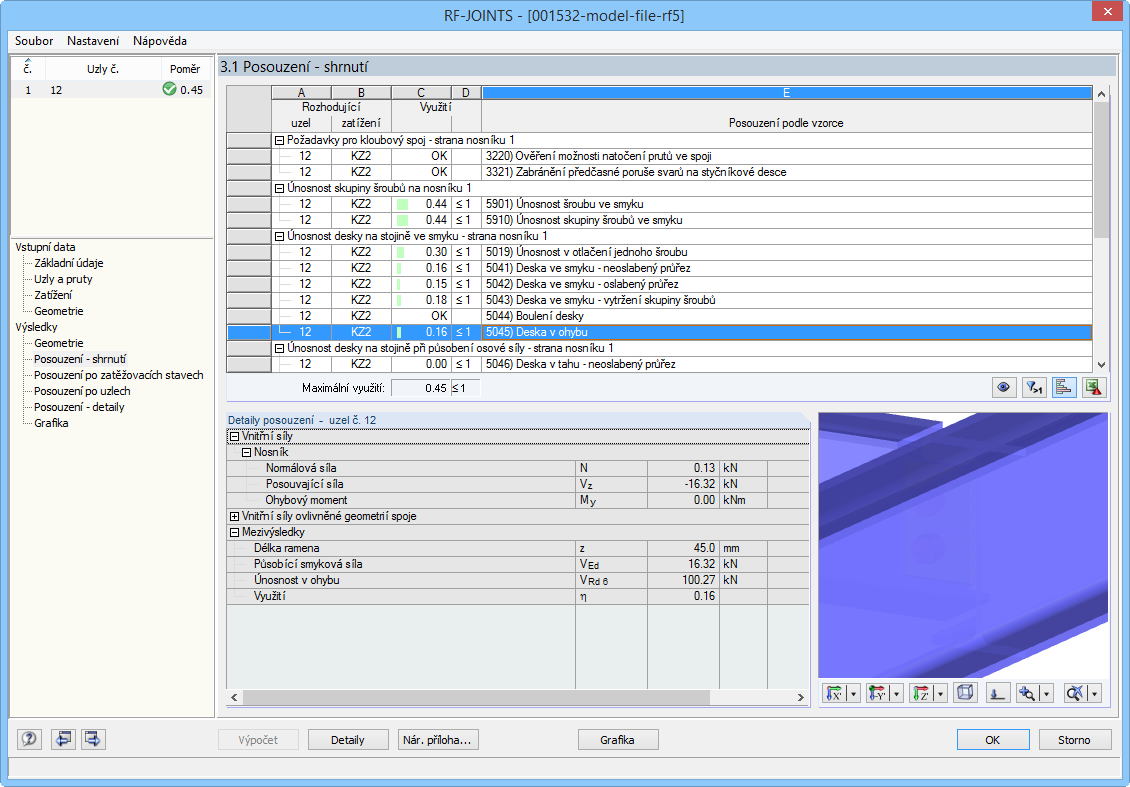Collapse 'Mezivýsledky' section

(234, 533)
